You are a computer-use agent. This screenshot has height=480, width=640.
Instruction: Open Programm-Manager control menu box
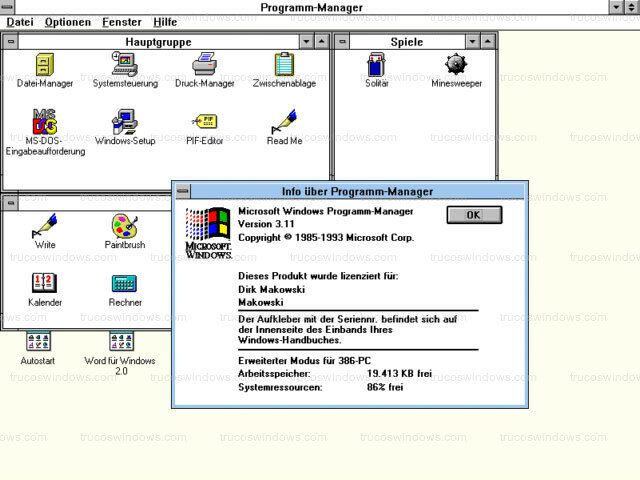7,7
